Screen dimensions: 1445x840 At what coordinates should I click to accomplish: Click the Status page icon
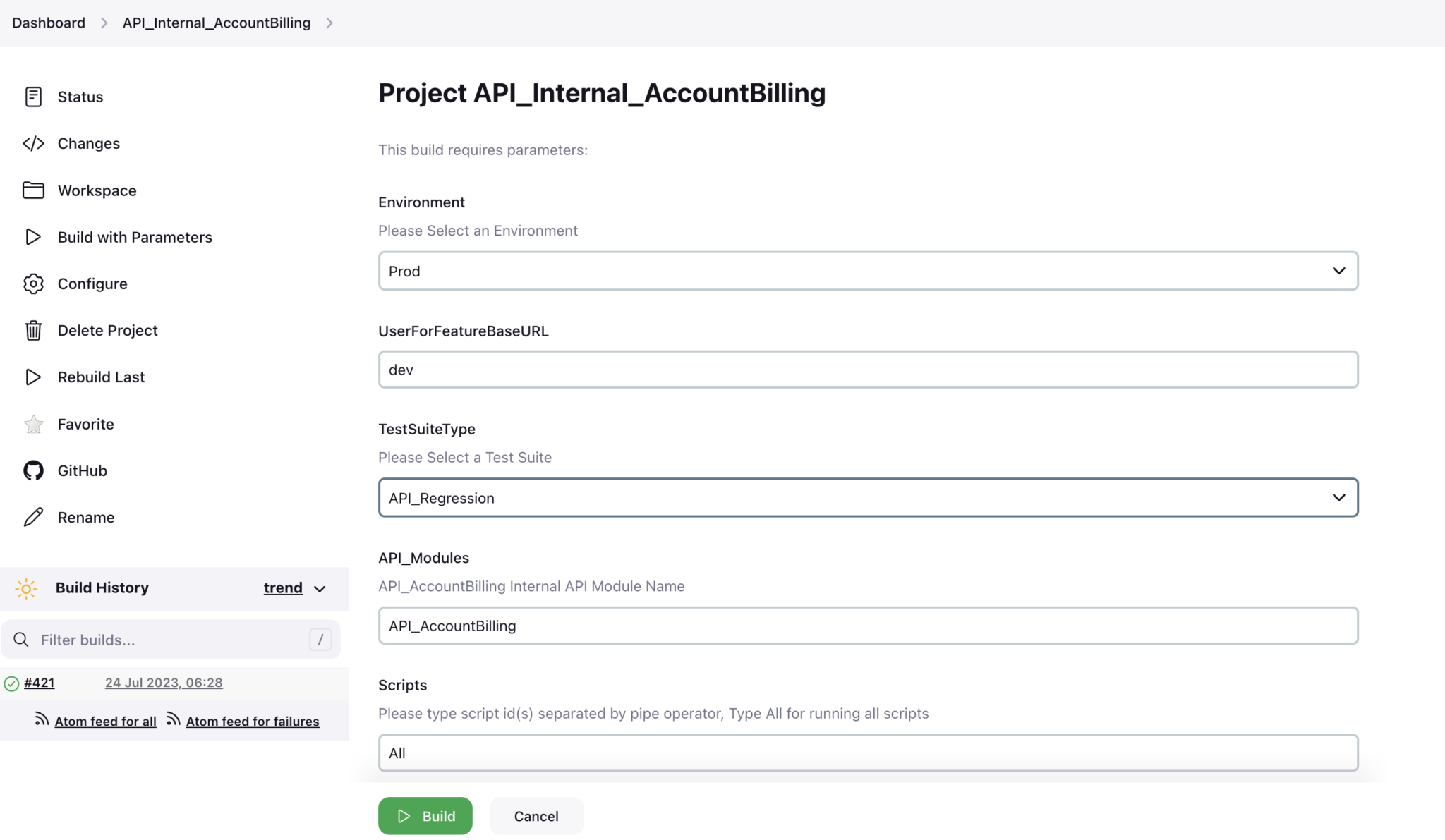tap(33, 97)
